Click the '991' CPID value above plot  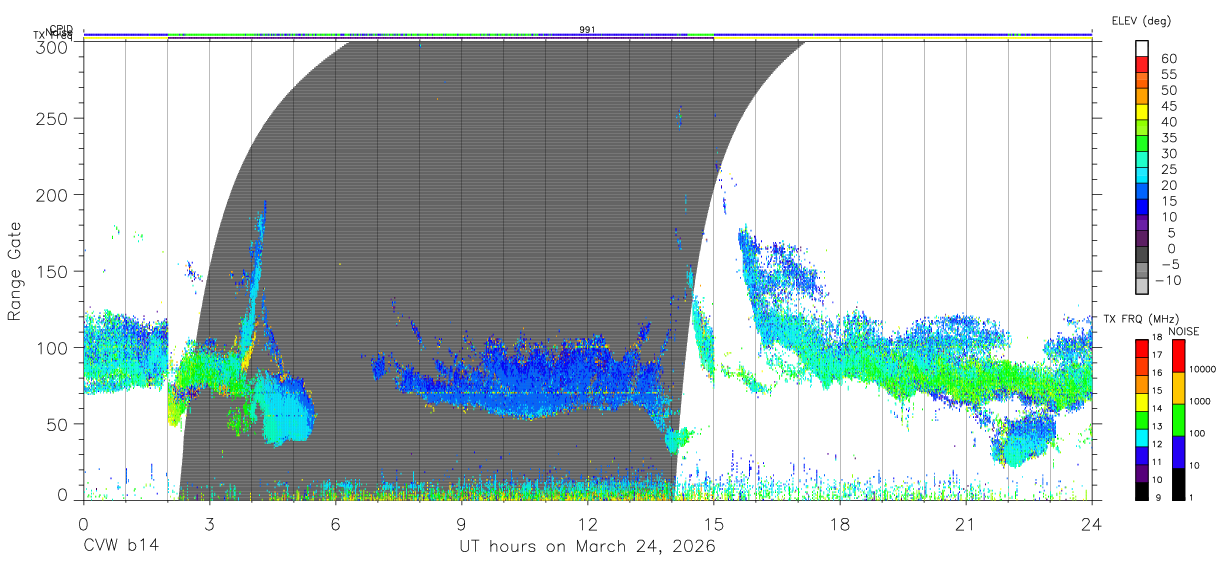(x=587, y=30)
